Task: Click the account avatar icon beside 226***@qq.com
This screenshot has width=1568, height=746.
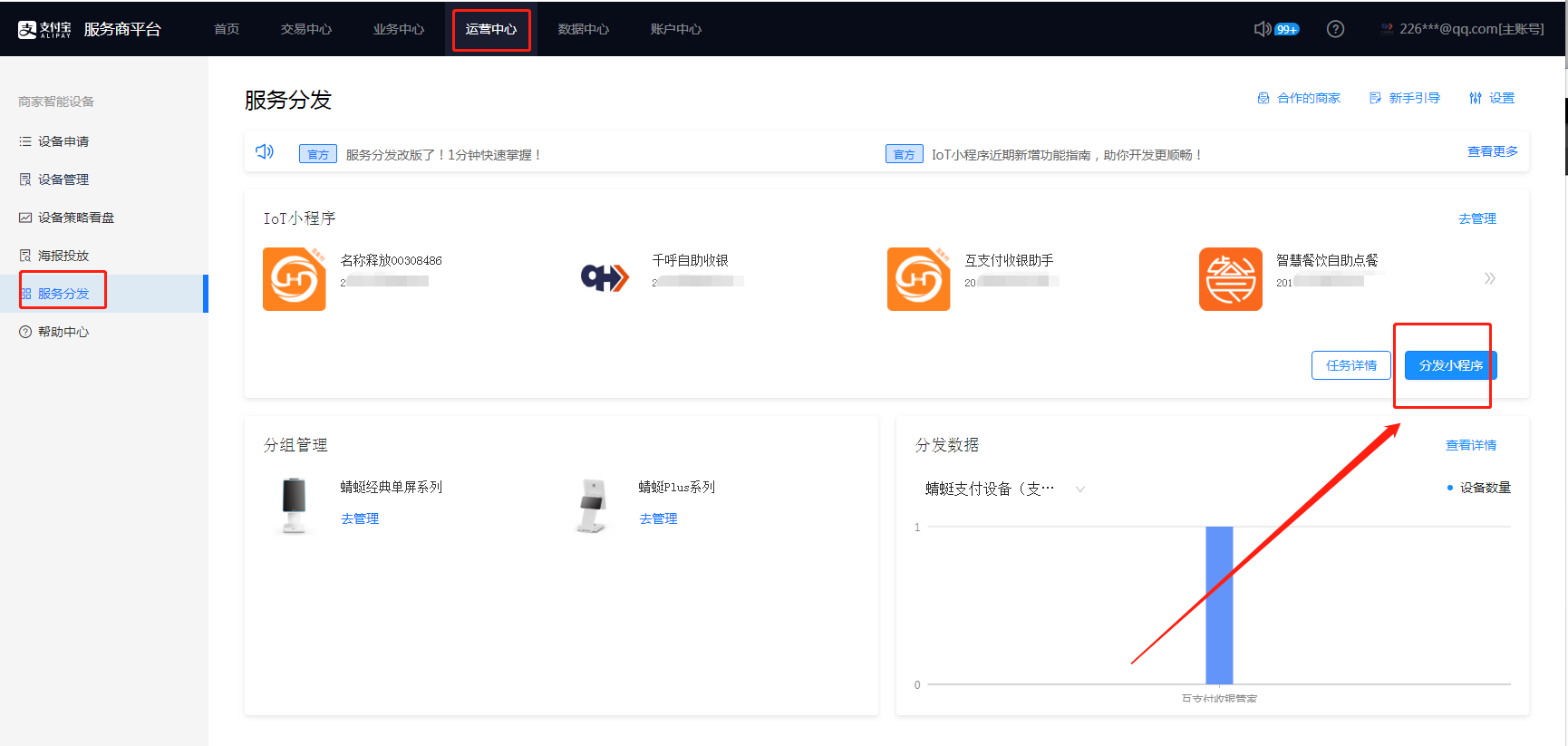Action: [x=1387, y=29]
